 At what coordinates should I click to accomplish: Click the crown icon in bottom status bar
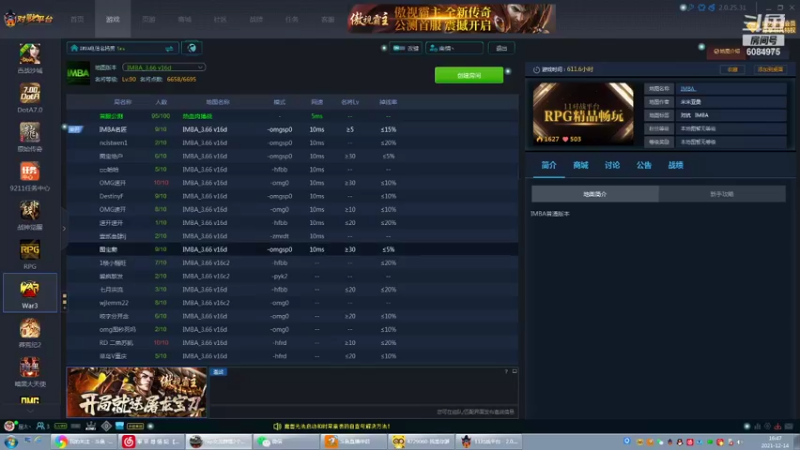click(x=91, y=426)
